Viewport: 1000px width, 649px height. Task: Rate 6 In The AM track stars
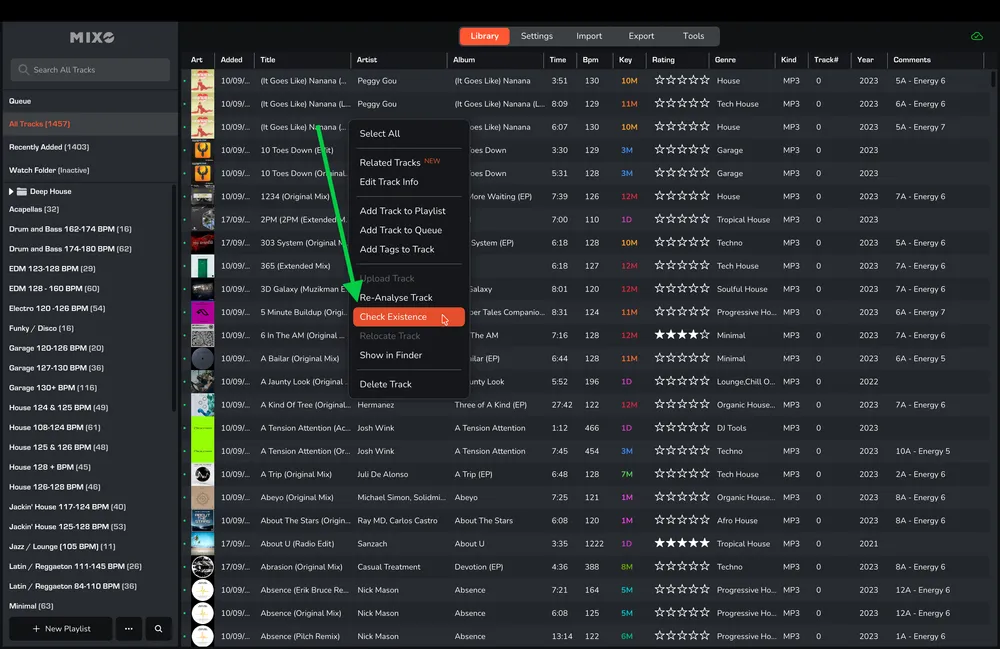[x=682, y=335]
